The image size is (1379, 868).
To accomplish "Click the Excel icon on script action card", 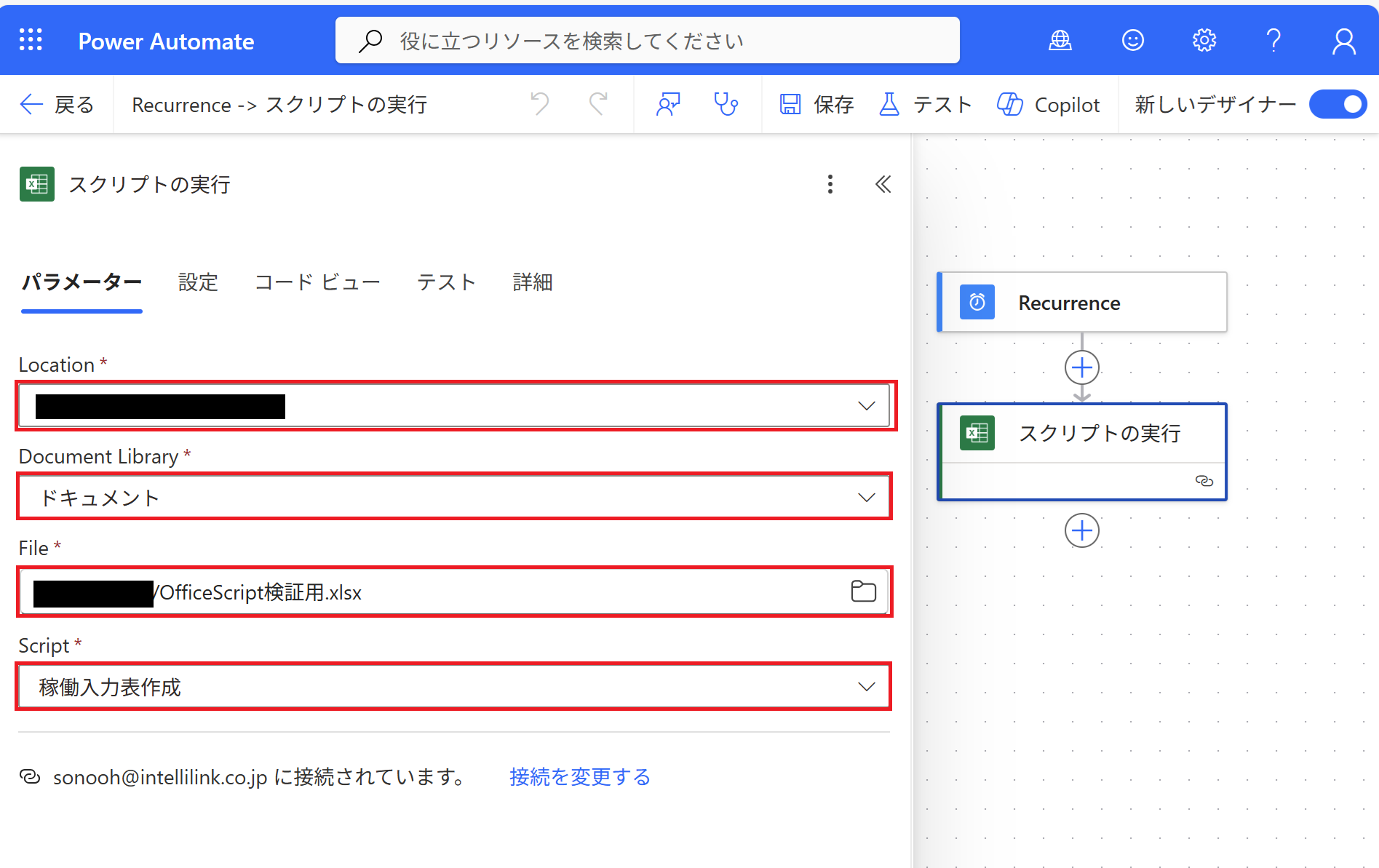I will [x=977, y=433].
